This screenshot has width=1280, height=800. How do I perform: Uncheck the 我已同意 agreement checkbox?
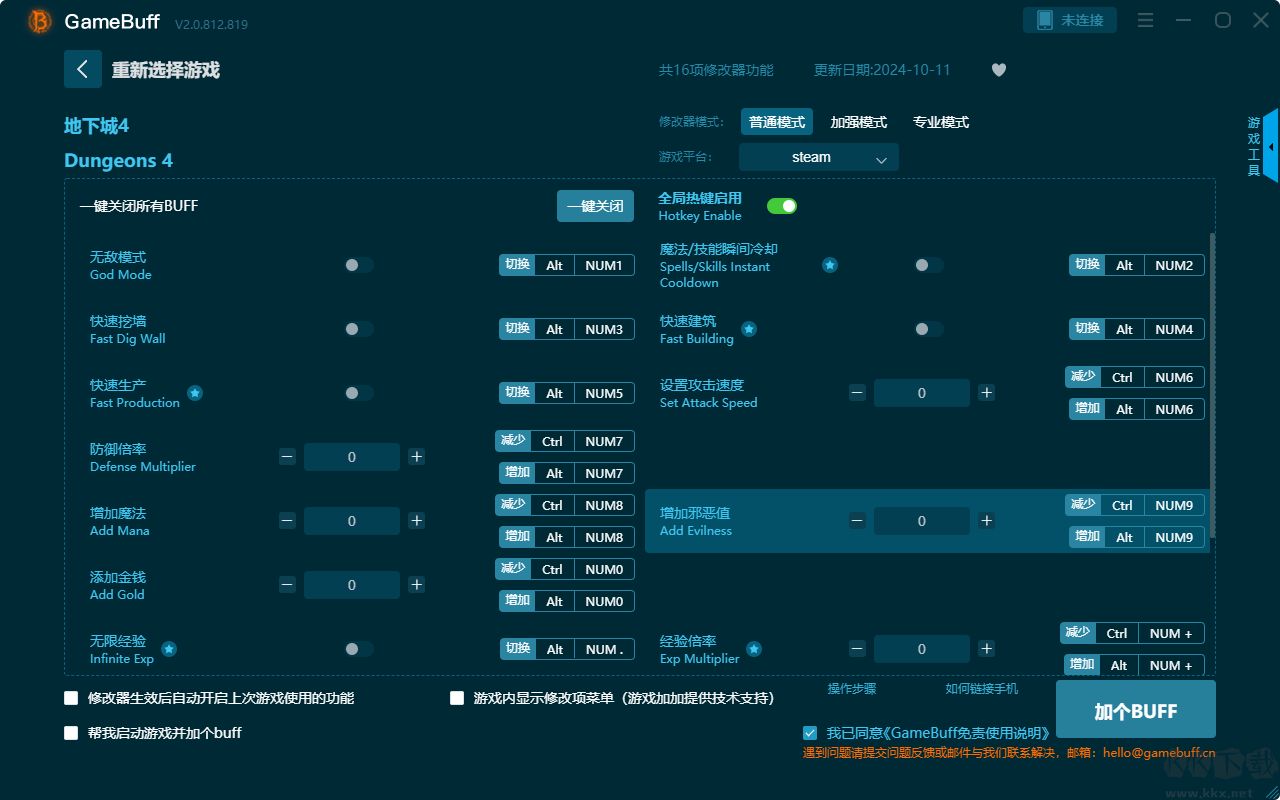pos(810,733)
